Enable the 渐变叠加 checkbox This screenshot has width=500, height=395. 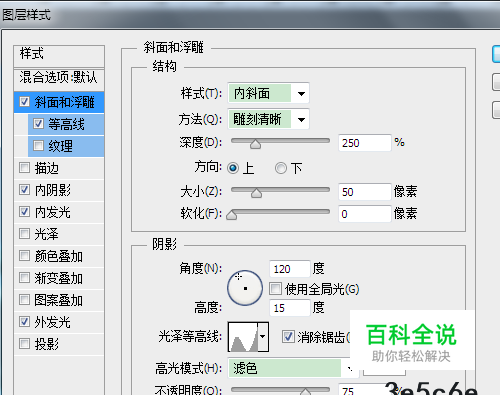[24, 278]
